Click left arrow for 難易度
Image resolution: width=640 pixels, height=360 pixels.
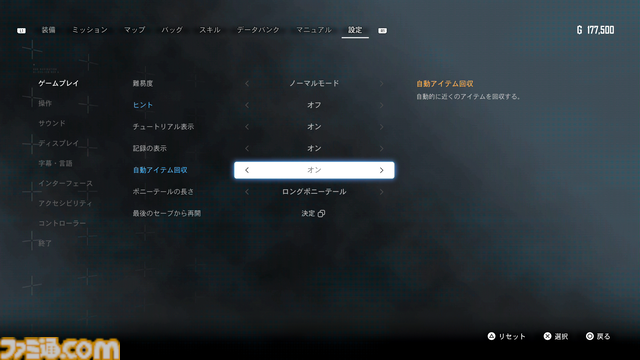[x=247, y=83]
